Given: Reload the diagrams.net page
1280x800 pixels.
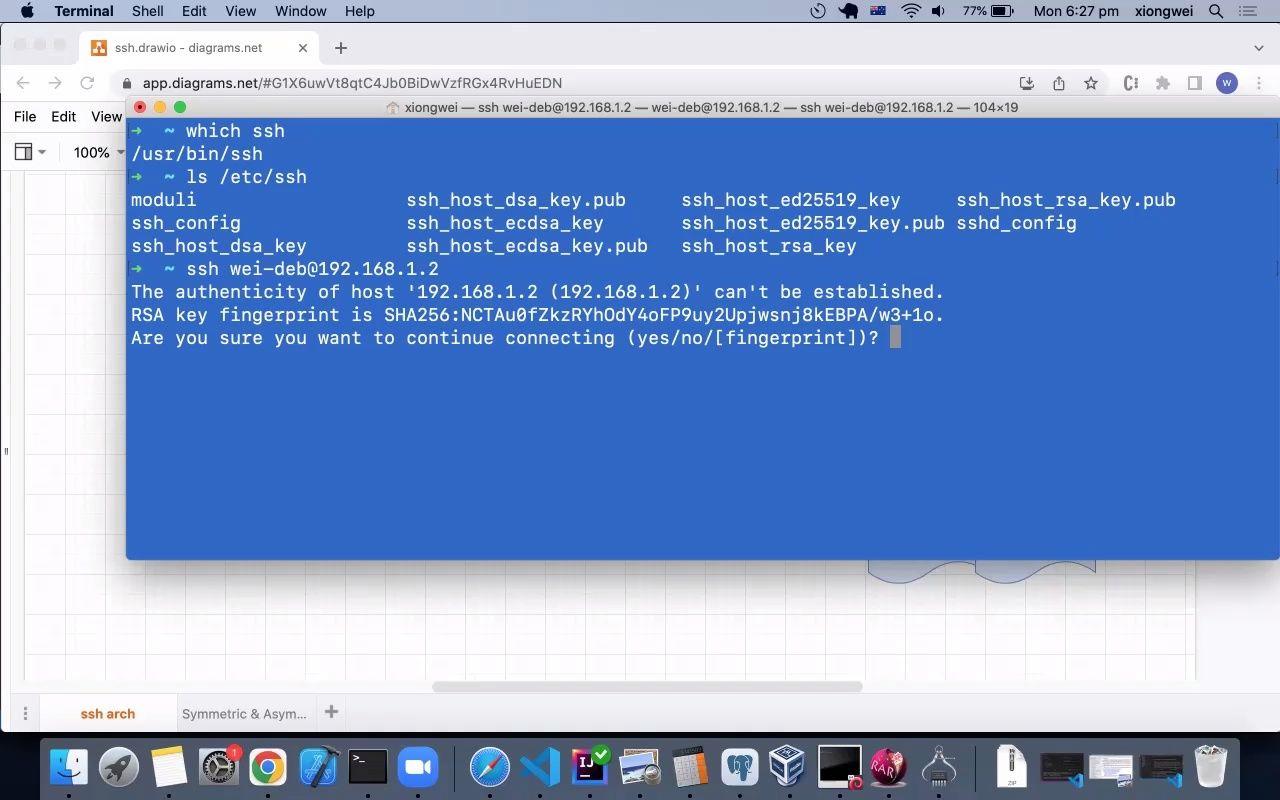Looking at the screenshot, I should click(87, 83).
